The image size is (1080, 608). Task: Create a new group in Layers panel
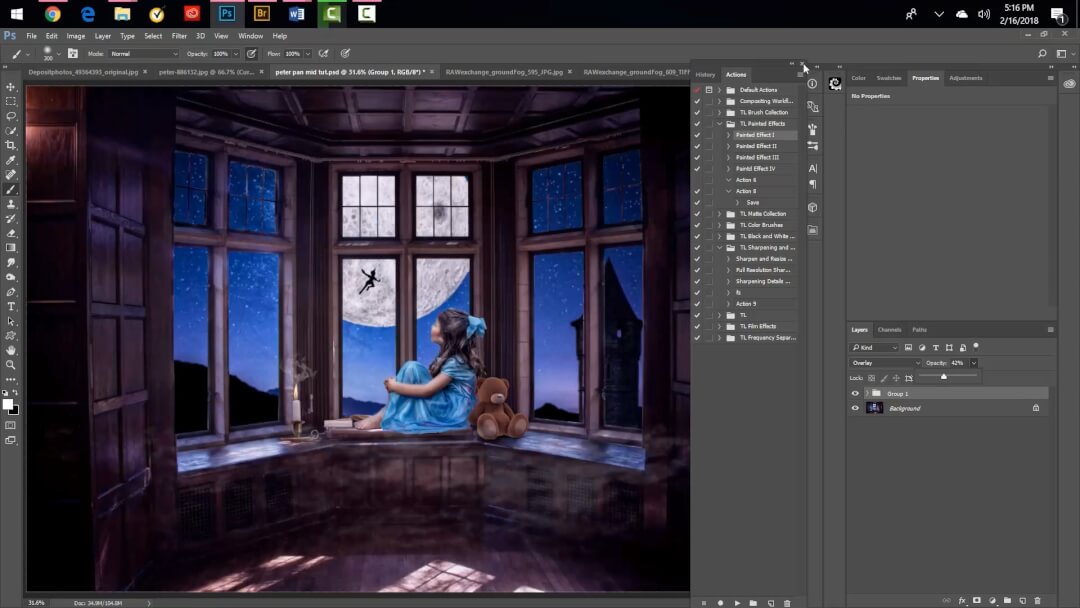pos(1008,601)
